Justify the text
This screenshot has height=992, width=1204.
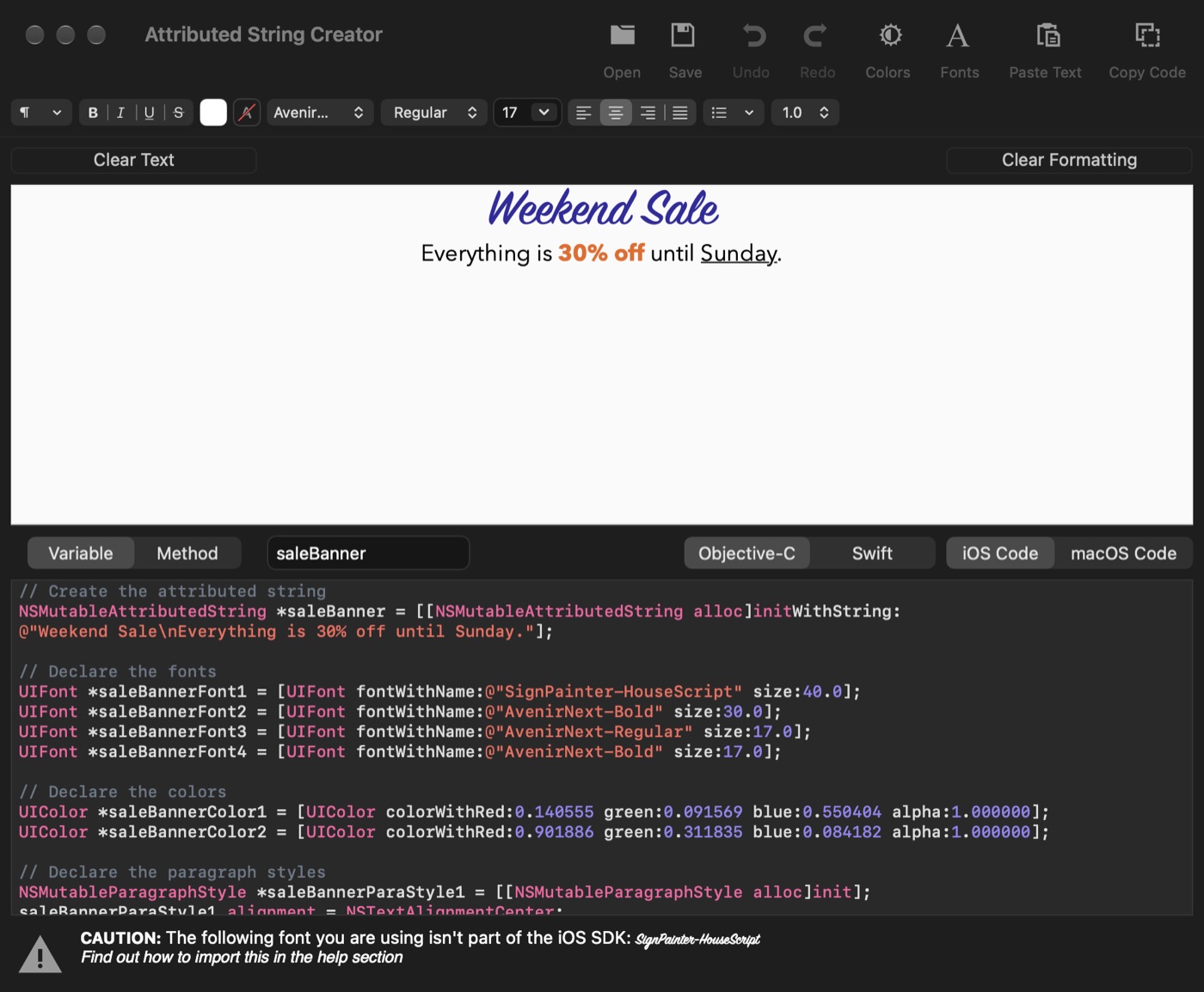coord(679,113)
